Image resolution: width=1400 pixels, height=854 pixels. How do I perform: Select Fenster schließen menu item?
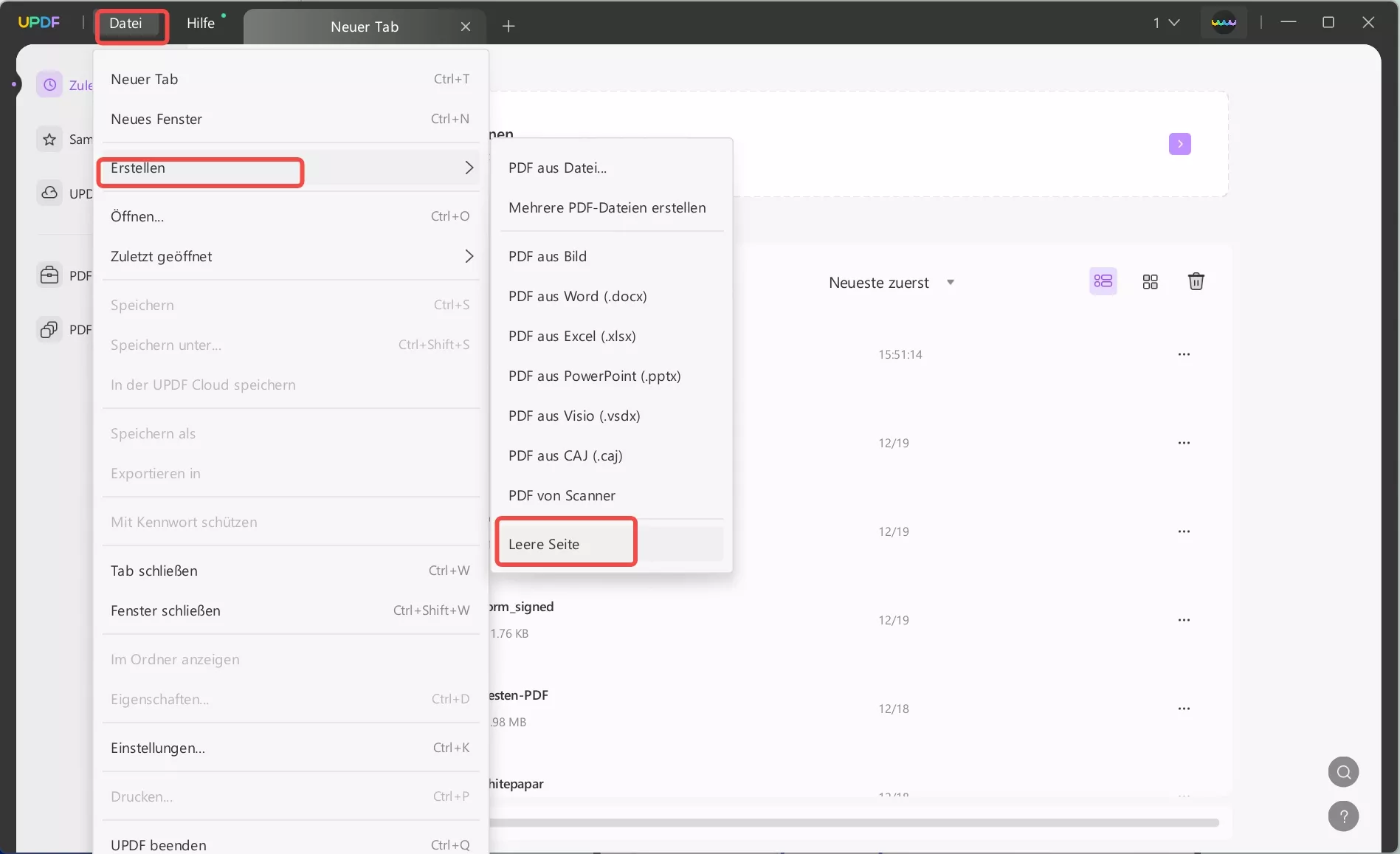pyautogui.click(x=291, y=610)
